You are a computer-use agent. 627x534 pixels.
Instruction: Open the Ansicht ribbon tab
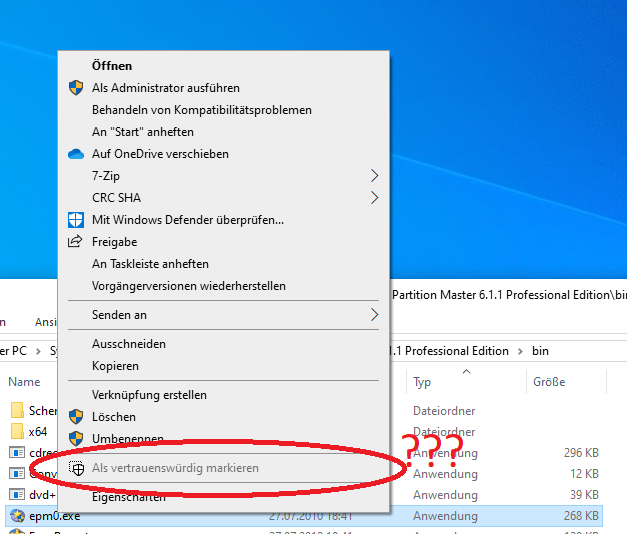click(46, 322)
